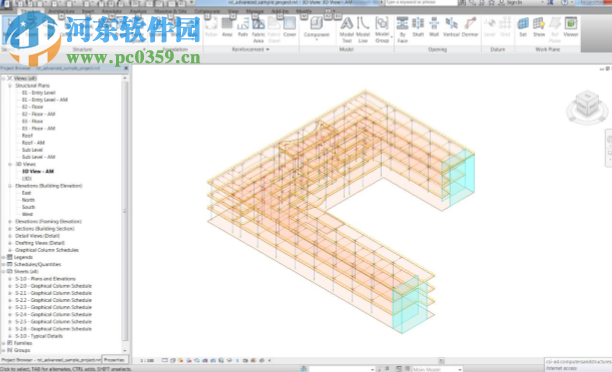612x372 pixels.
Task: Close the Project Browser panel
Action: (126, 68)
